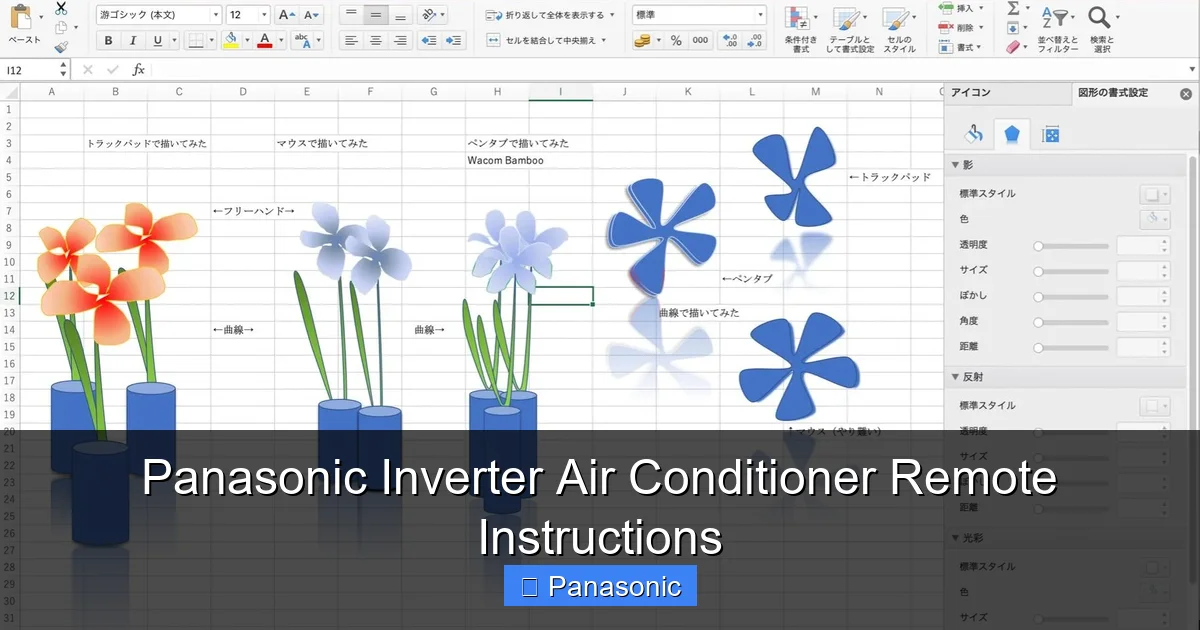The image size is (1200, 630).
Task: Toggle Underline formatting
Action: pos(158,40)
